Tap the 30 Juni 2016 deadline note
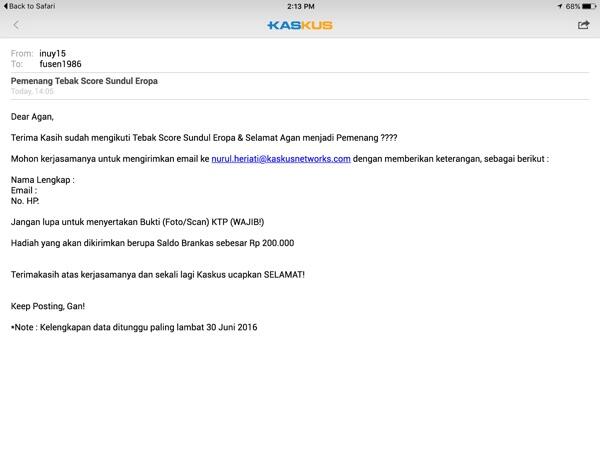Viewport: 600px width, 450px height. coord(134,327)
